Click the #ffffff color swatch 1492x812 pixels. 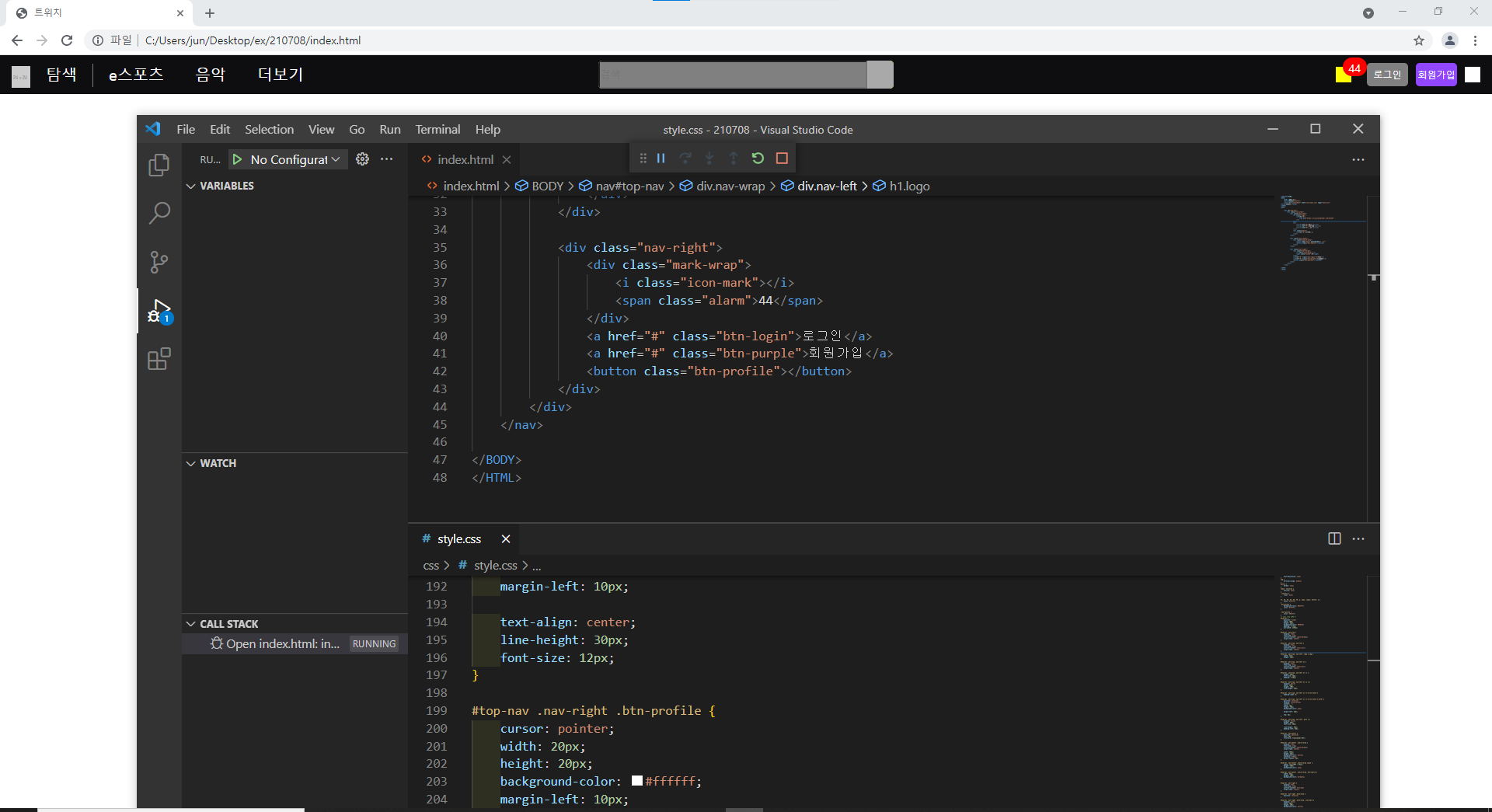coord(637,781)
